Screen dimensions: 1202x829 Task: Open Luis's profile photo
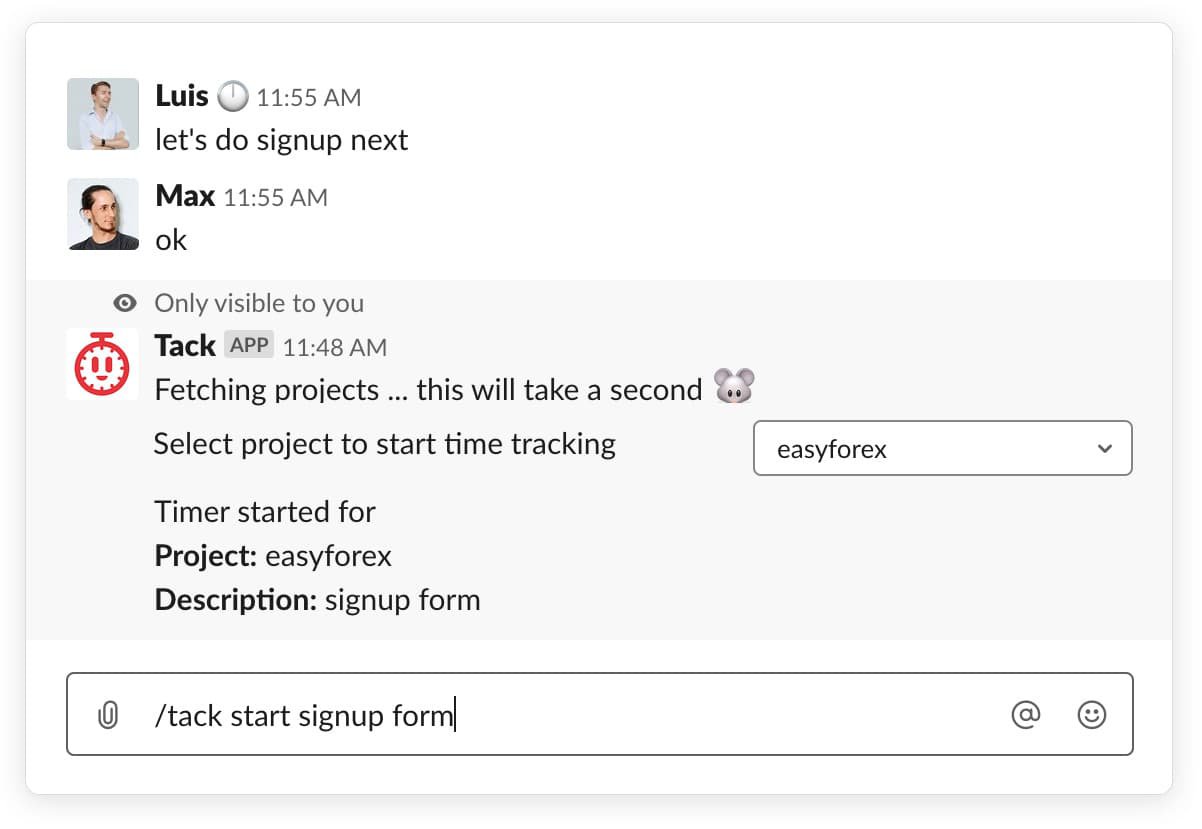click(x=103, y=114)
